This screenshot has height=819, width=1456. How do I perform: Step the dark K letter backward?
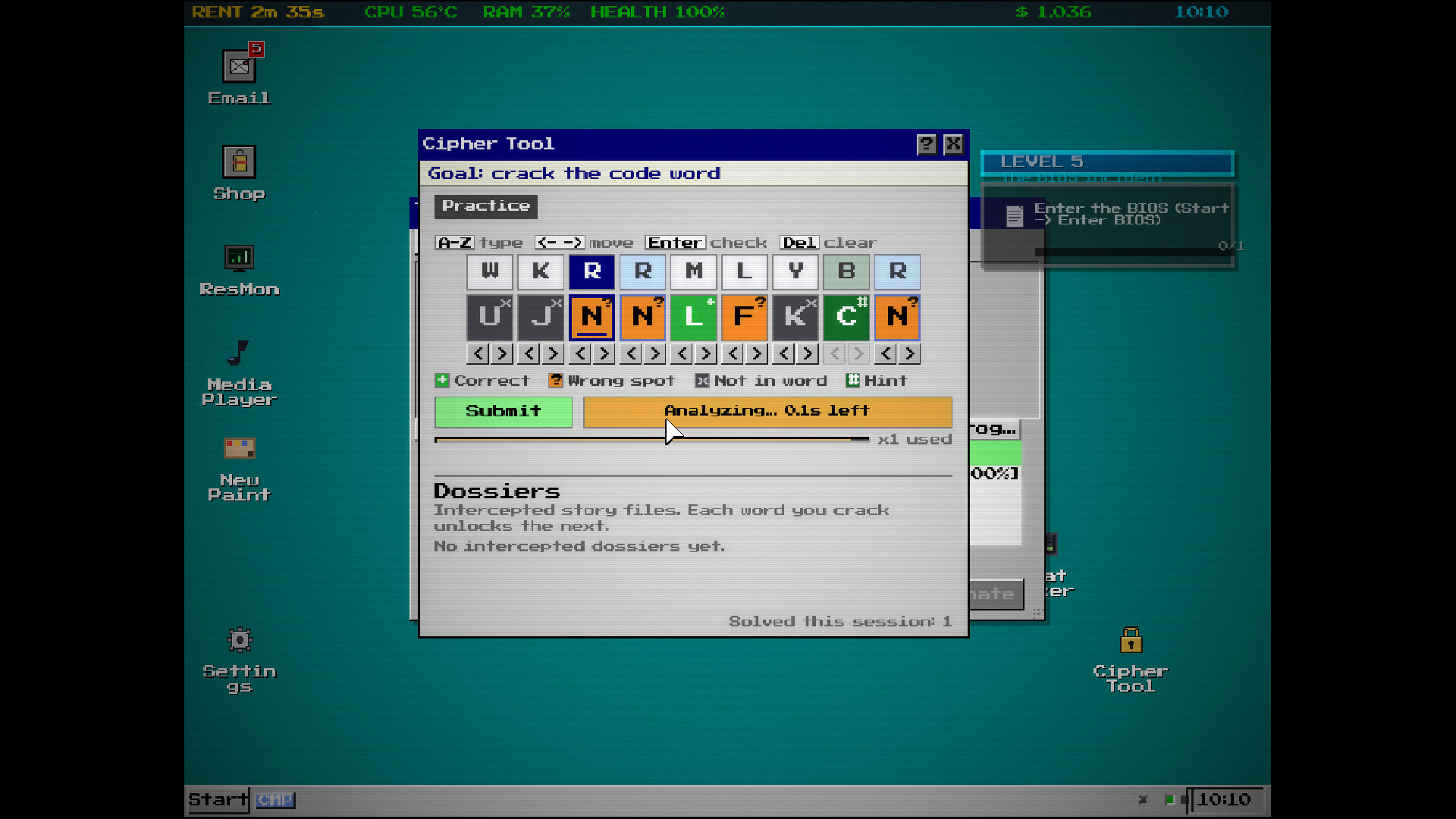[x=783, y=353]
